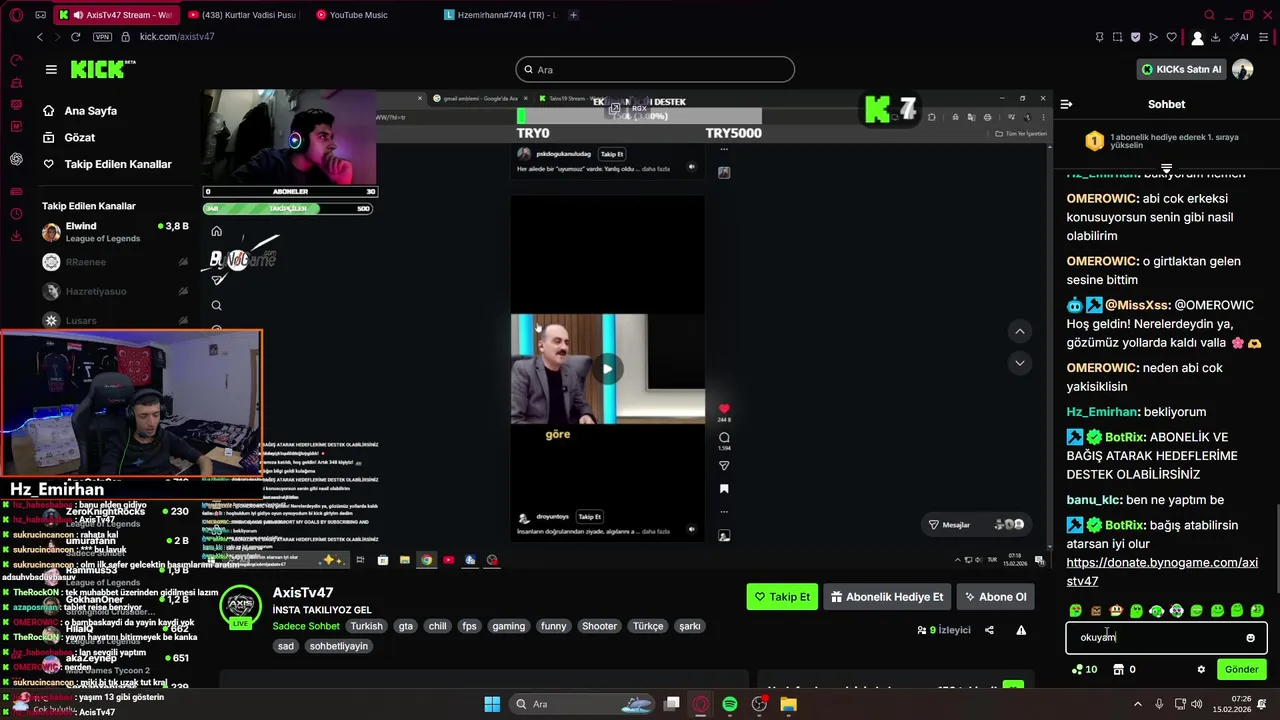Select the gta tag
The height and width of the screenshot is (720, 1280).
tap(405, 626)
